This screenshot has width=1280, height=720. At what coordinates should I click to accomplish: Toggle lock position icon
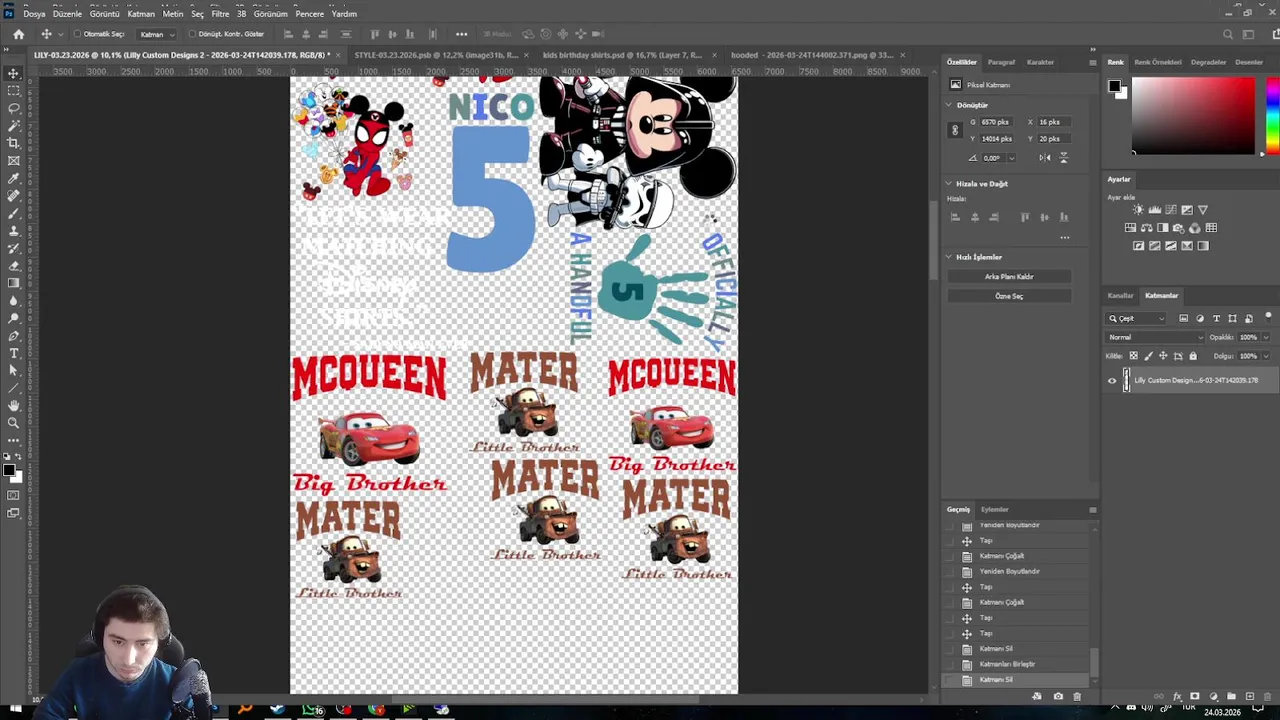click(1163, 356)
